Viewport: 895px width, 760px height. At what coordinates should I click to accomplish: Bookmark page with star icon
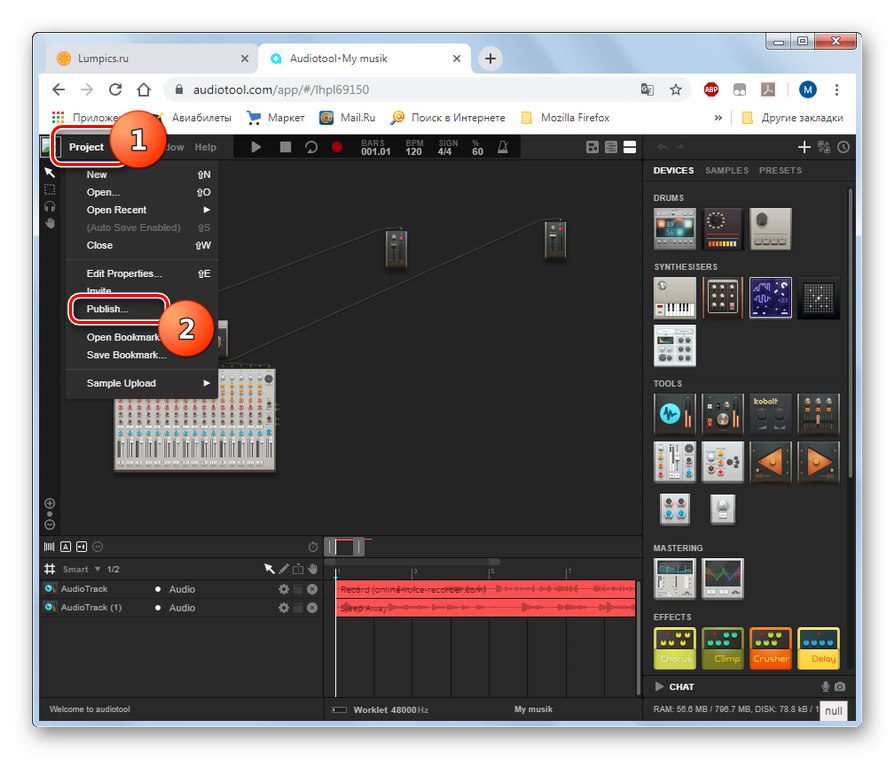676,90
